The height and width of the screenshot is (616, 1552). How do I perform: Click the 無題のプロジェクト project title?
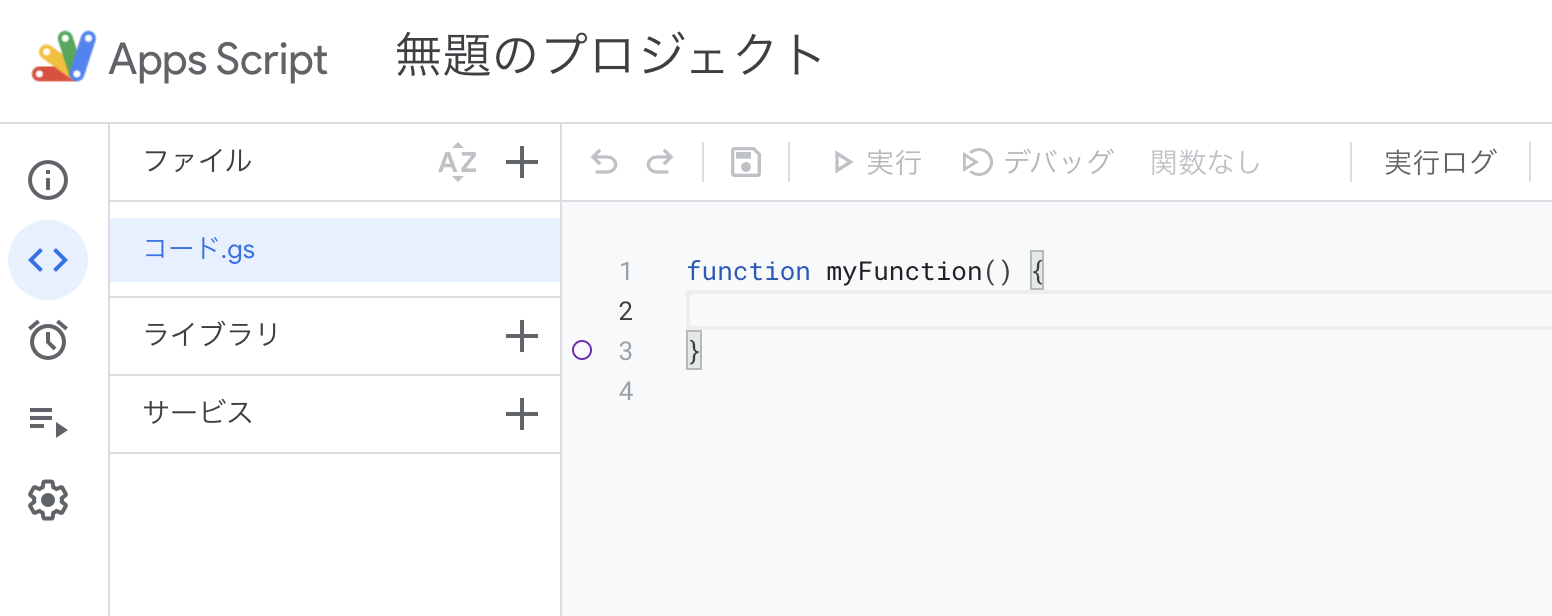click(607, 57)
